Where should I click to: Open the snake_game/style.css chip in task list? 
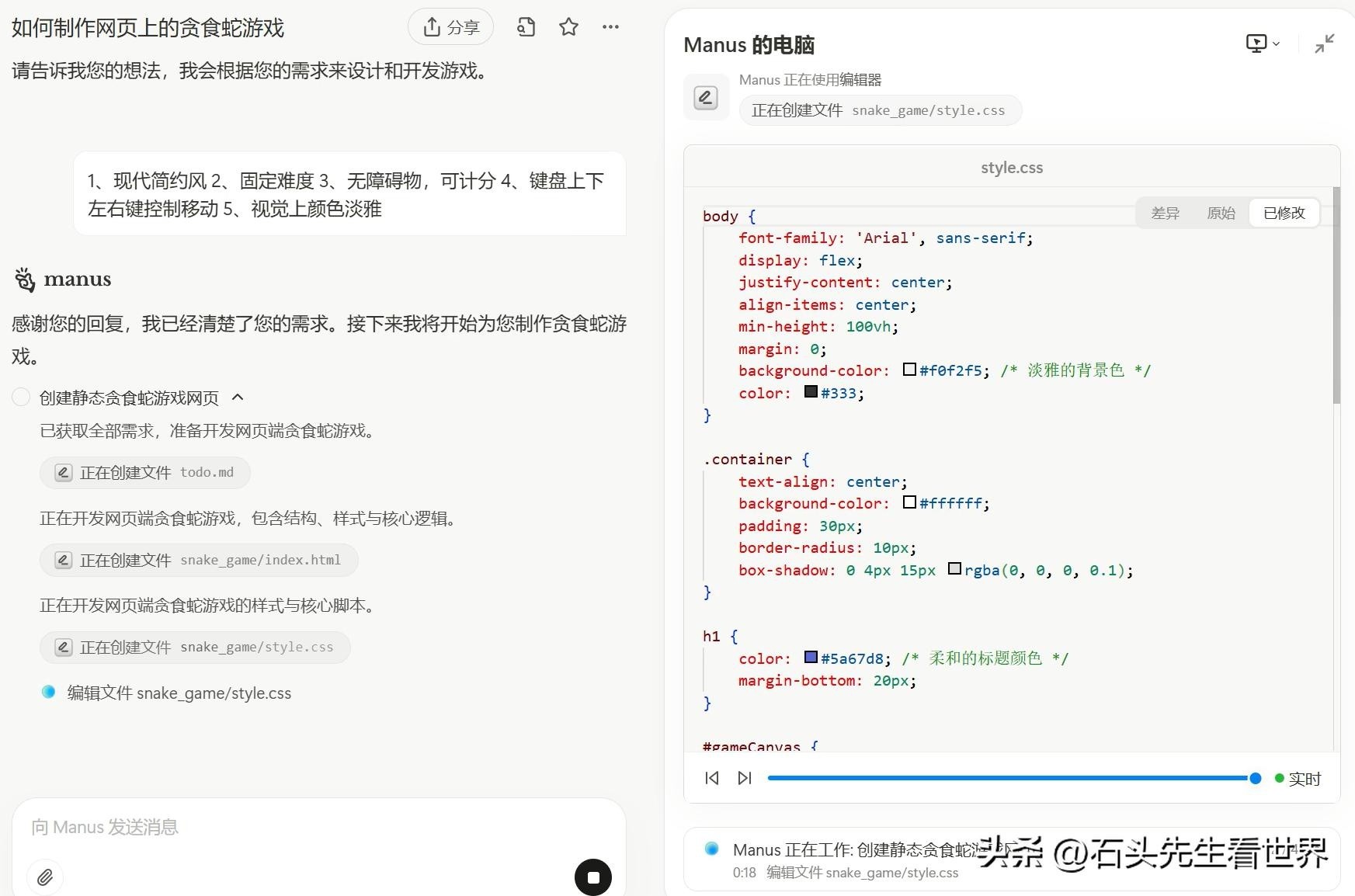[x=195, y=648]
